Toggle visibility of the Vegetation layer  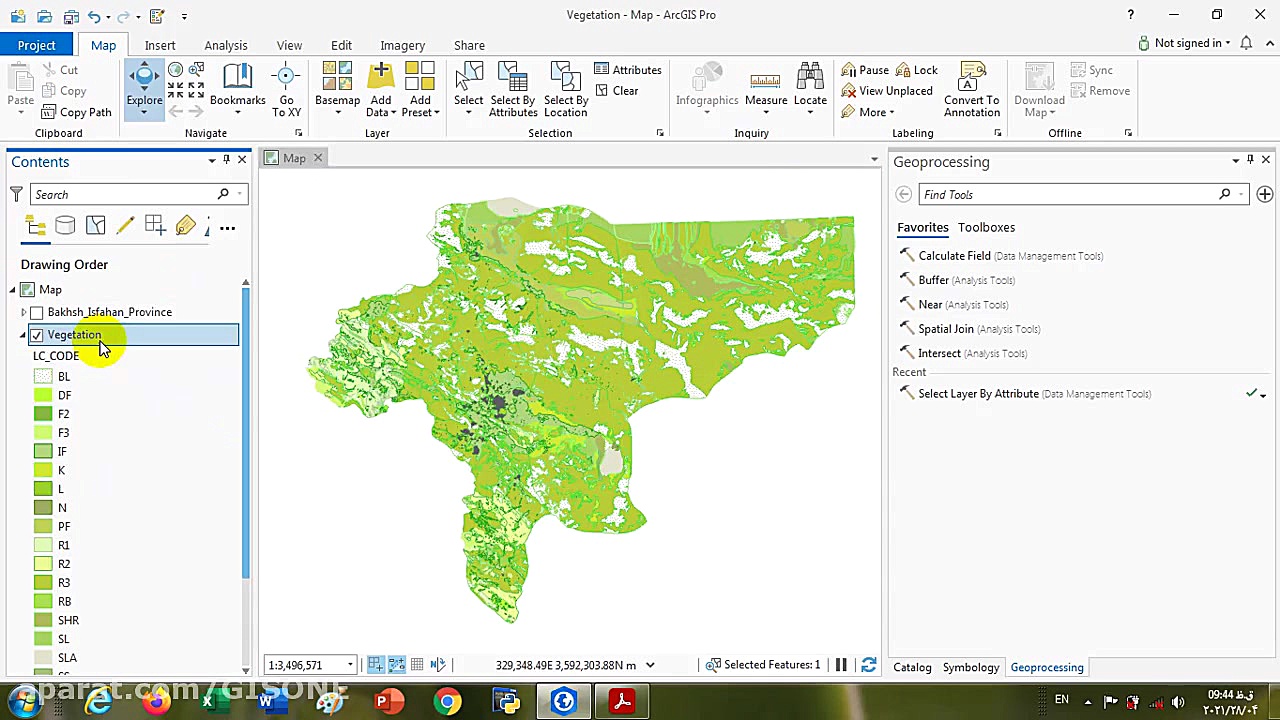(x=36, y=335)
